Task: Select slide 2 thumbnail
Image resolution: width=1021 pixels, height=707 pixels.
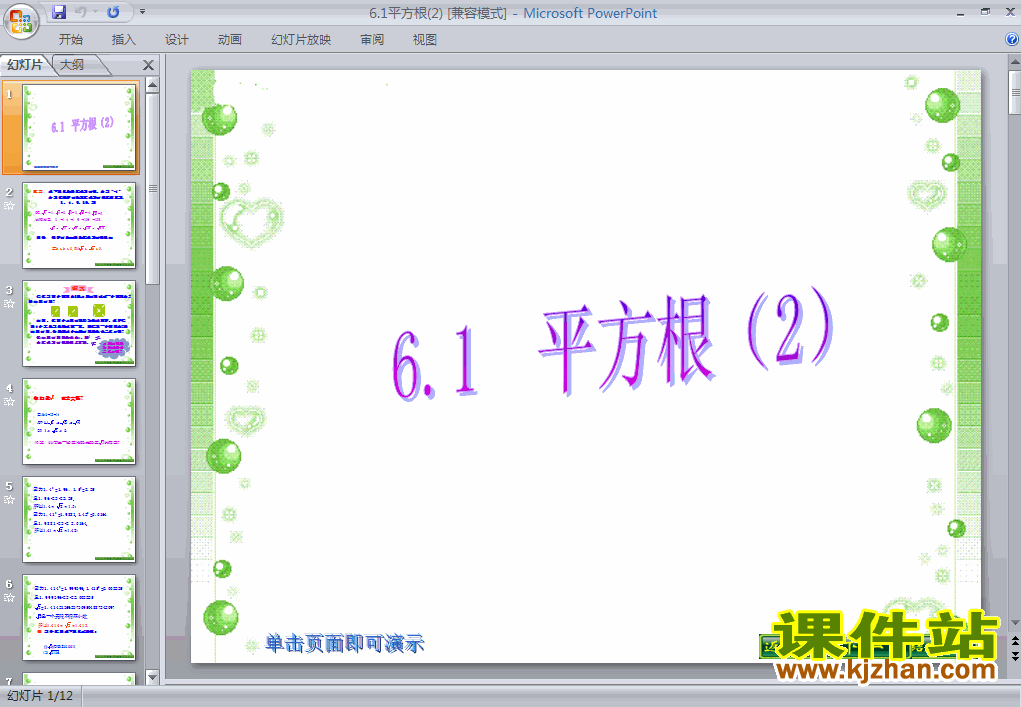Action: click(x=79, y=225)
